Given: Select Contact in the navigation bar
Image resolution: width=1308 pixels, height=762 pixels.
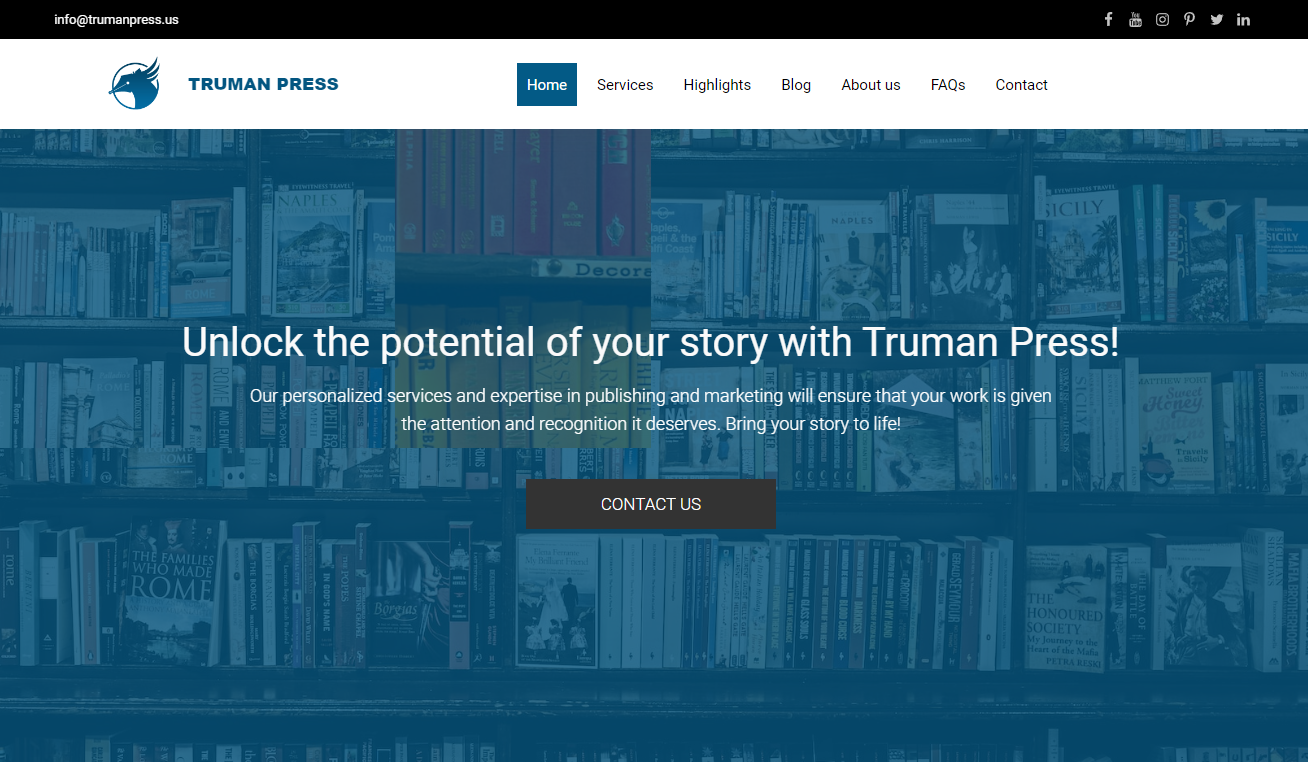Looking at the screenshot, I should pyautogui.click(x=1021, y=84).
